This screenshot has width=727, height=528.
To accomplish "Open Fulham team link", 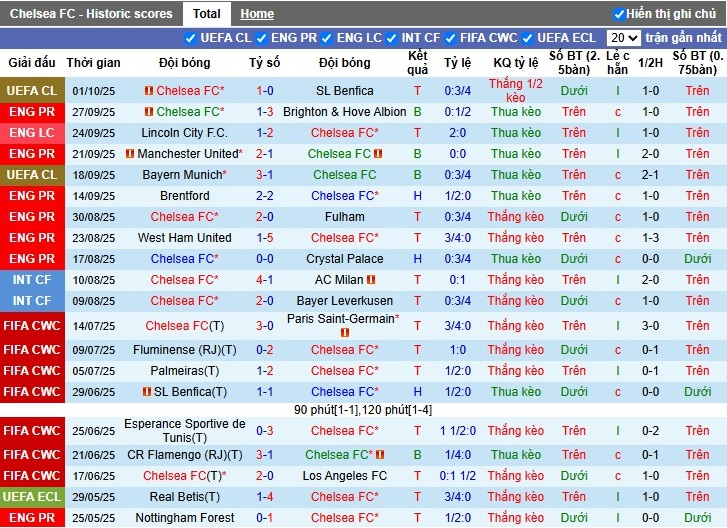I will [x=344, y=216].
